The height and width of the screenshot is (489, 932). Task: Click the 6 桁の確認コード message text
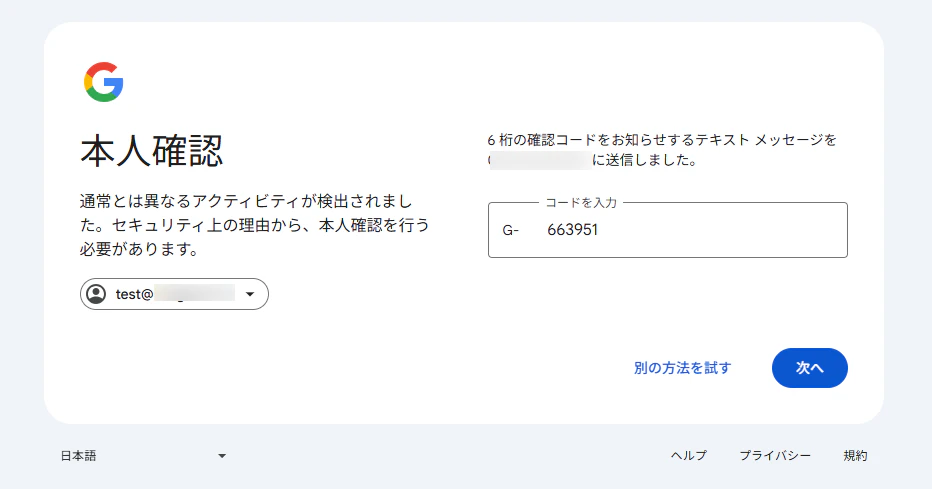pyautogui.click(x=662, y=150)
